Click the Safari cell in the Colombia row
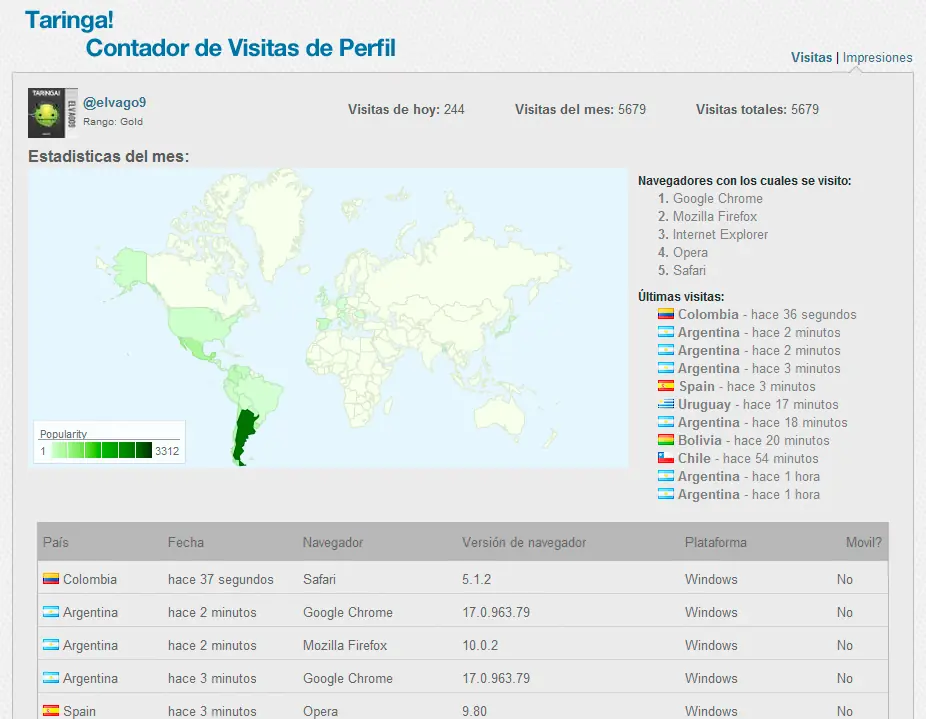Image resolution: width=926 pixels, height=719 pixels. [x=319, y=579]
